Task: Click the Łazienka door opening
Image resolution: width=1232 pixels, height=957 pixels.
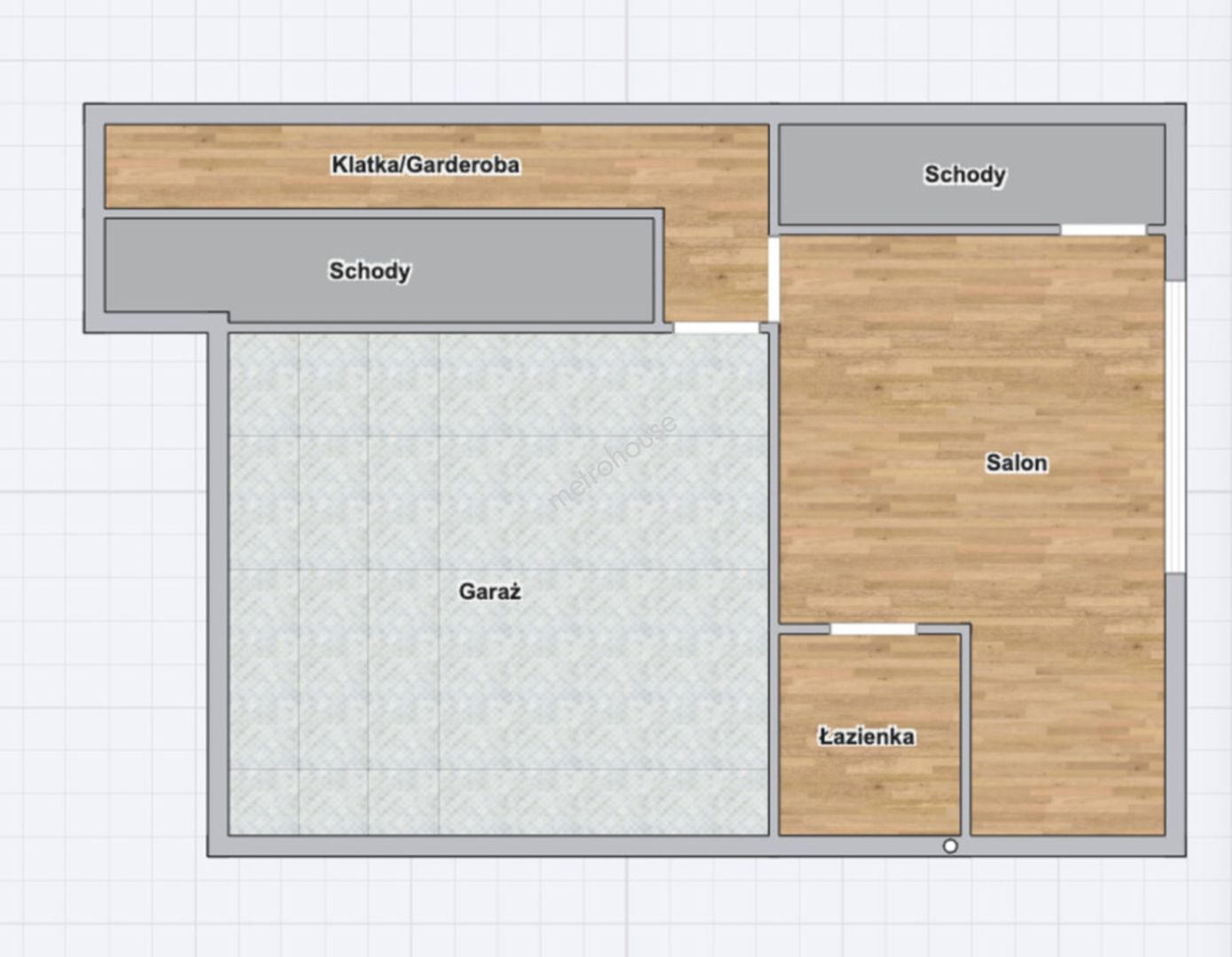Action: point(872,629)
